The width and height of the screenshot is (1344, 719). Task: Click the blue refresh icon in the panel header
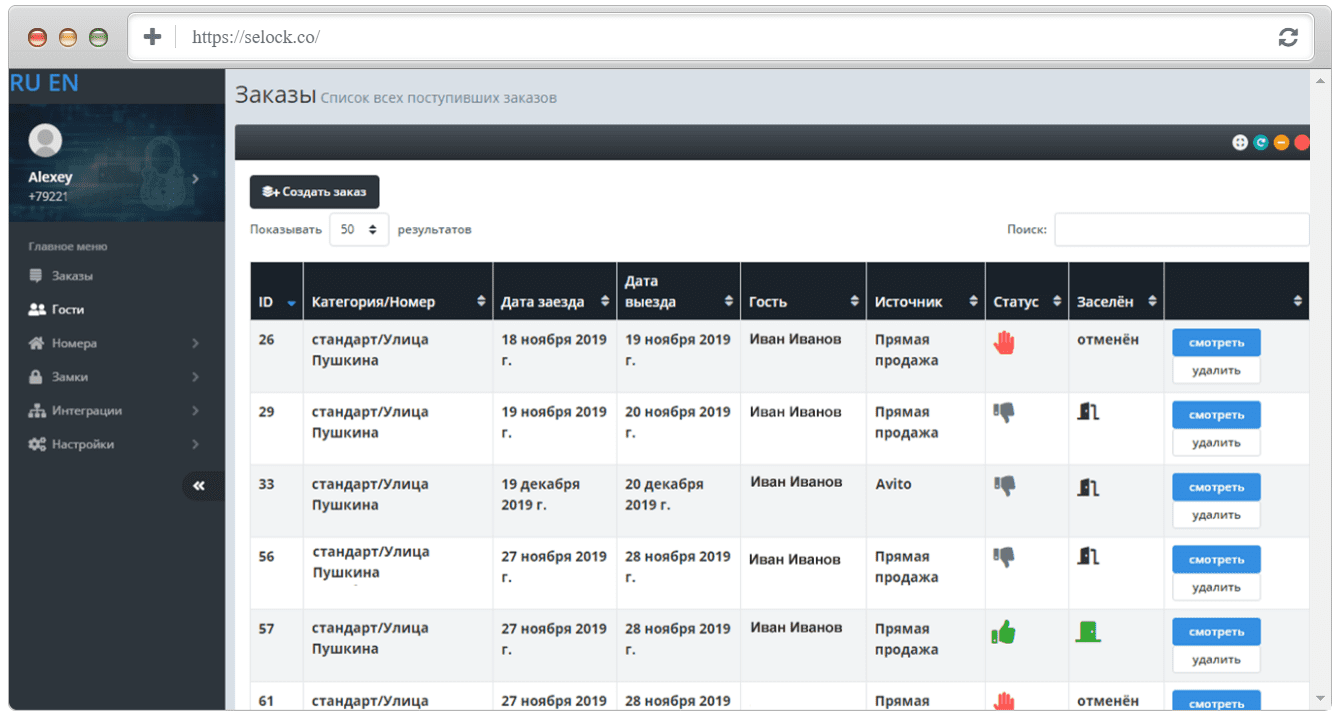click(1261, 143)
